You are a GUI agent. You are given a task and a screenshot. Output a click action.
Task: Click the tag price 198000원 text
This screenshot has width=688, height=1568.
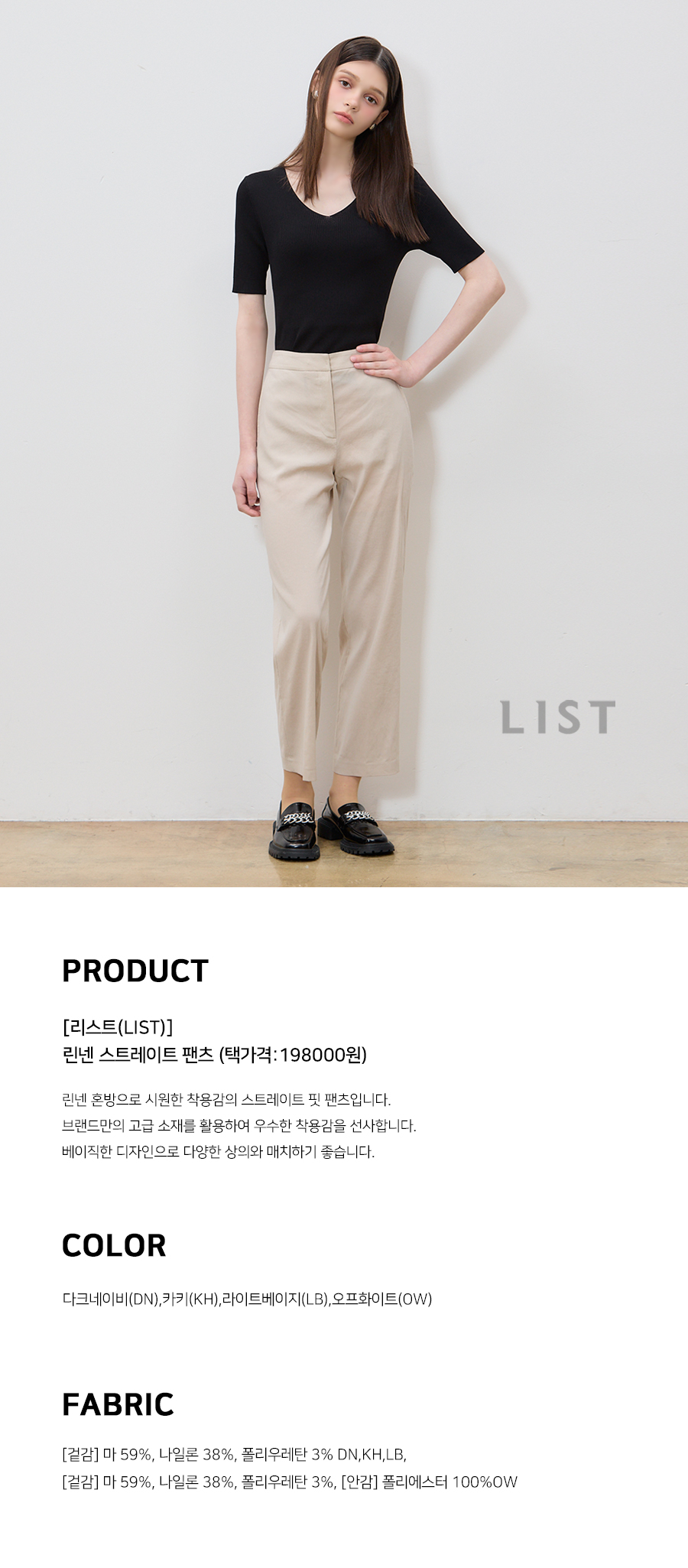click(x=294, y=1055)
